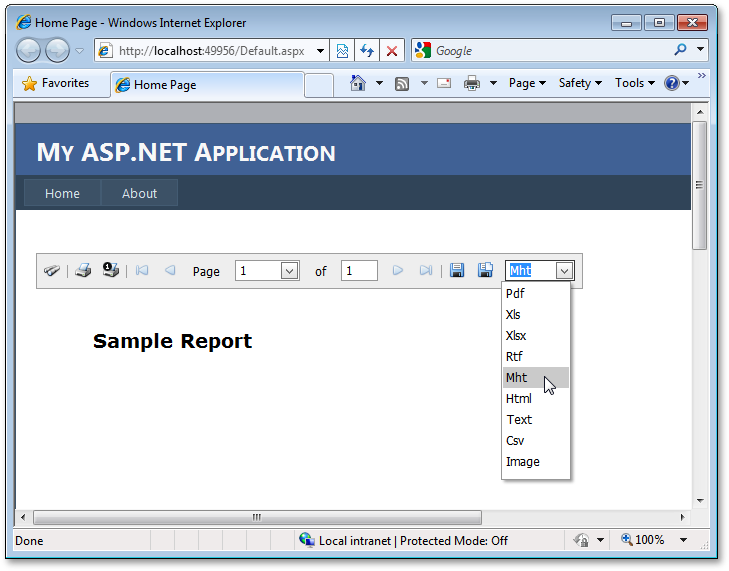This screenshot has height=571, width=729.
Task: Click the Sample Report heading
Action: coord(172,341)
